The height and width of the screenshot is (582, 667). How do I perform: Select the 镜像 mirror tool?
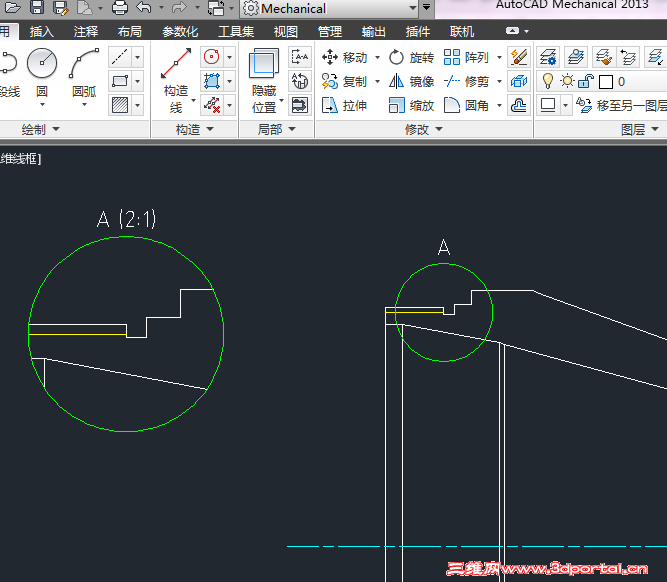click(x=411, y=81)
